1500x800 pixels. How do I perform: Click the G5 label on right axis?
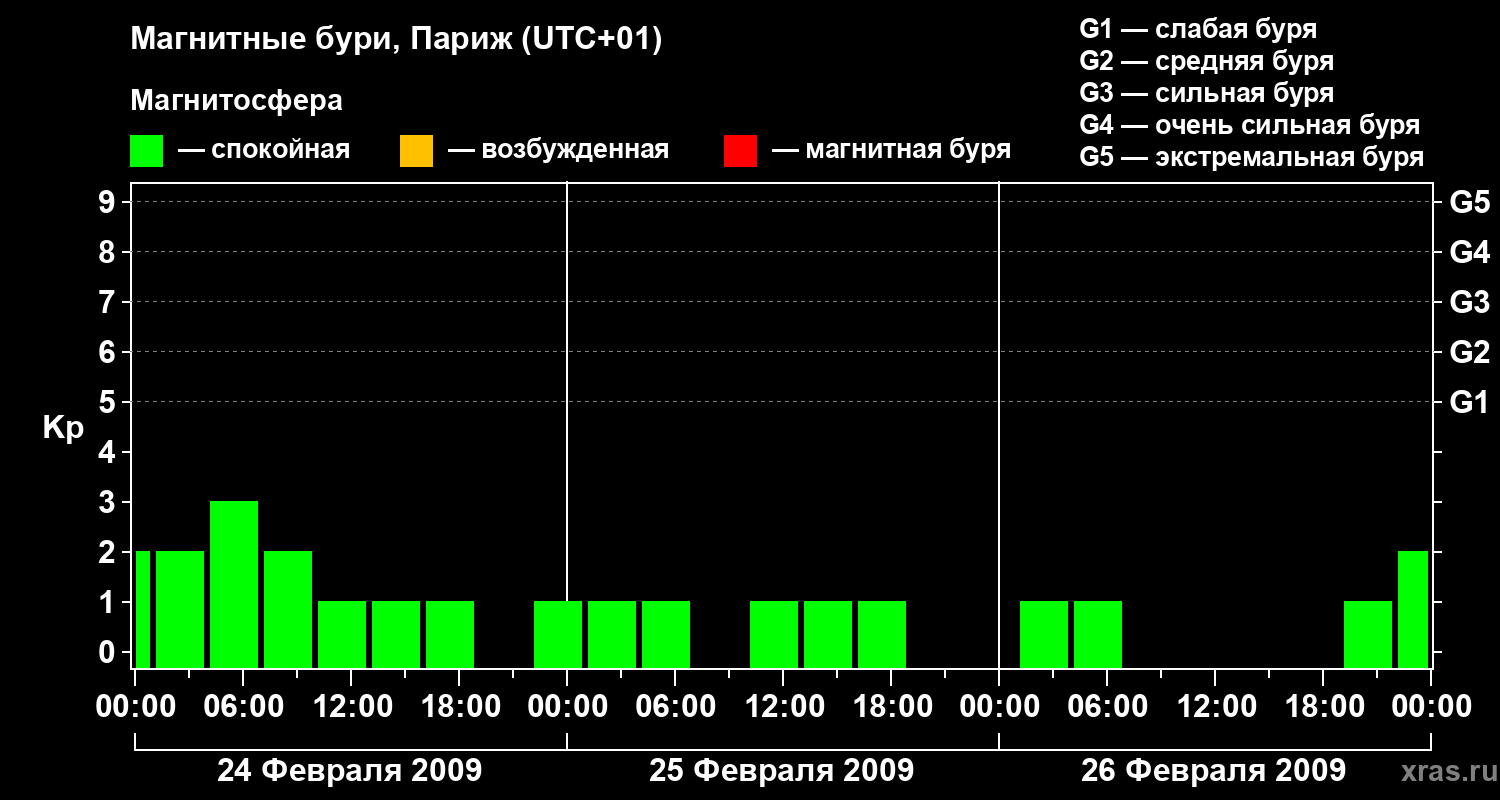[1469, 202]
